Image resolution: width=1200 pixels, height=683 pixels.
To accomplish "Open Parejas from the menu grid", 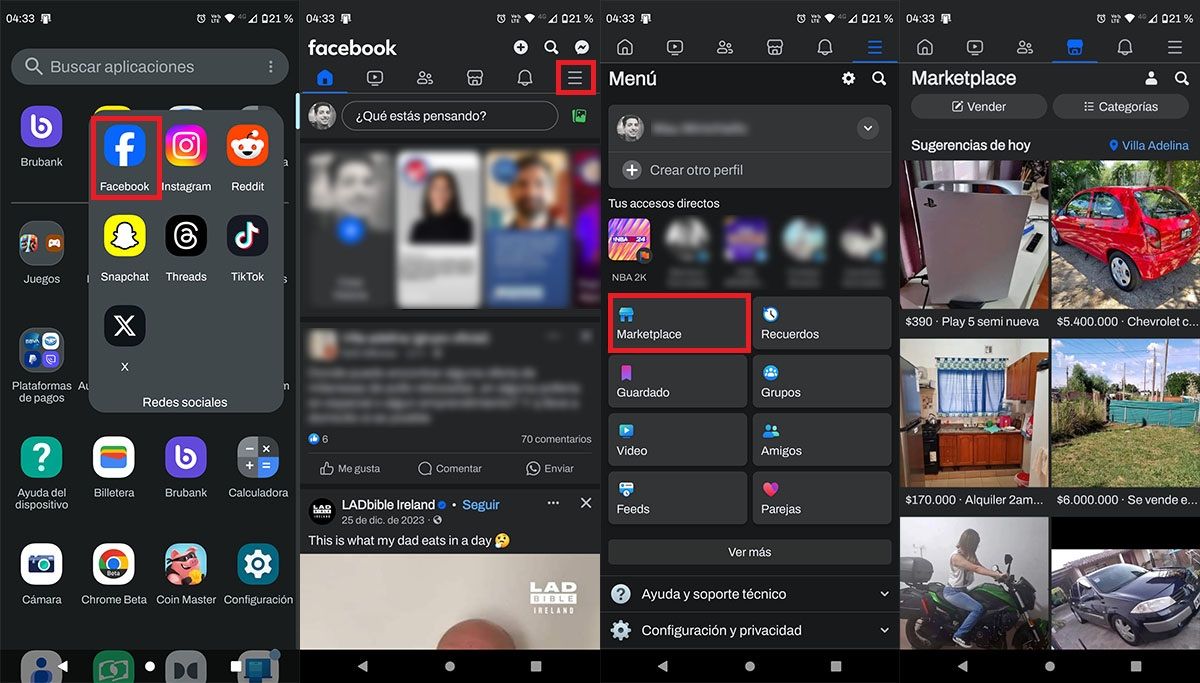I will coord(822,498).
